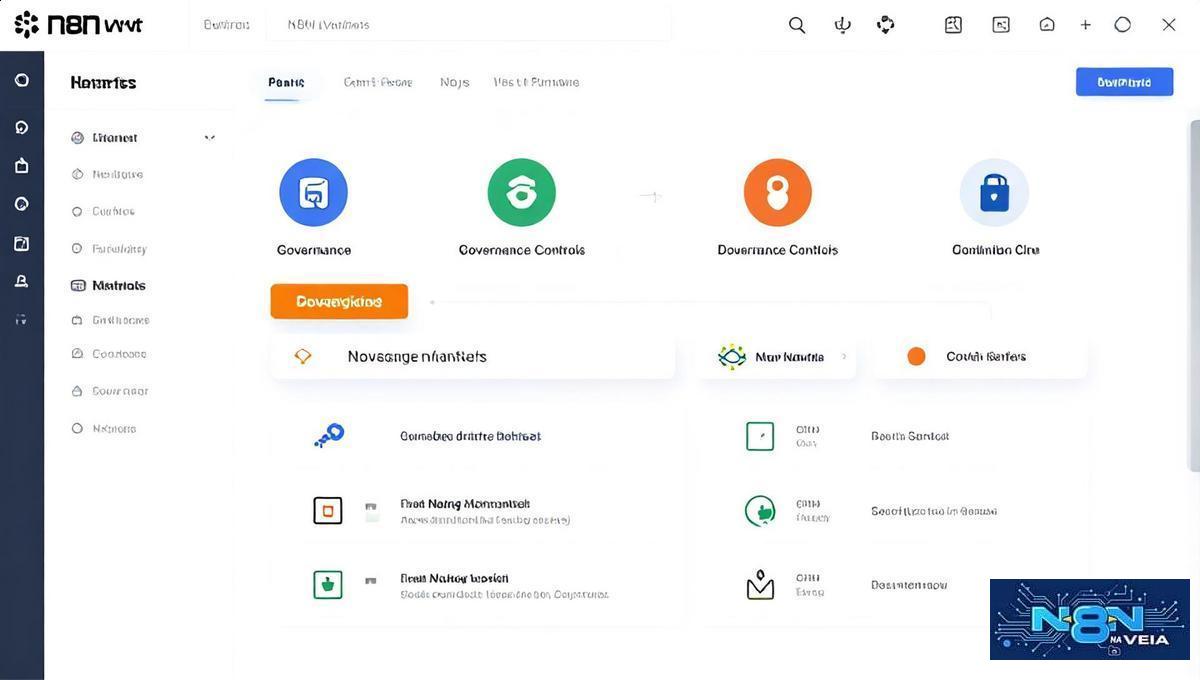Select the Bsntron tab in the title bar

[x=226, y=25]
